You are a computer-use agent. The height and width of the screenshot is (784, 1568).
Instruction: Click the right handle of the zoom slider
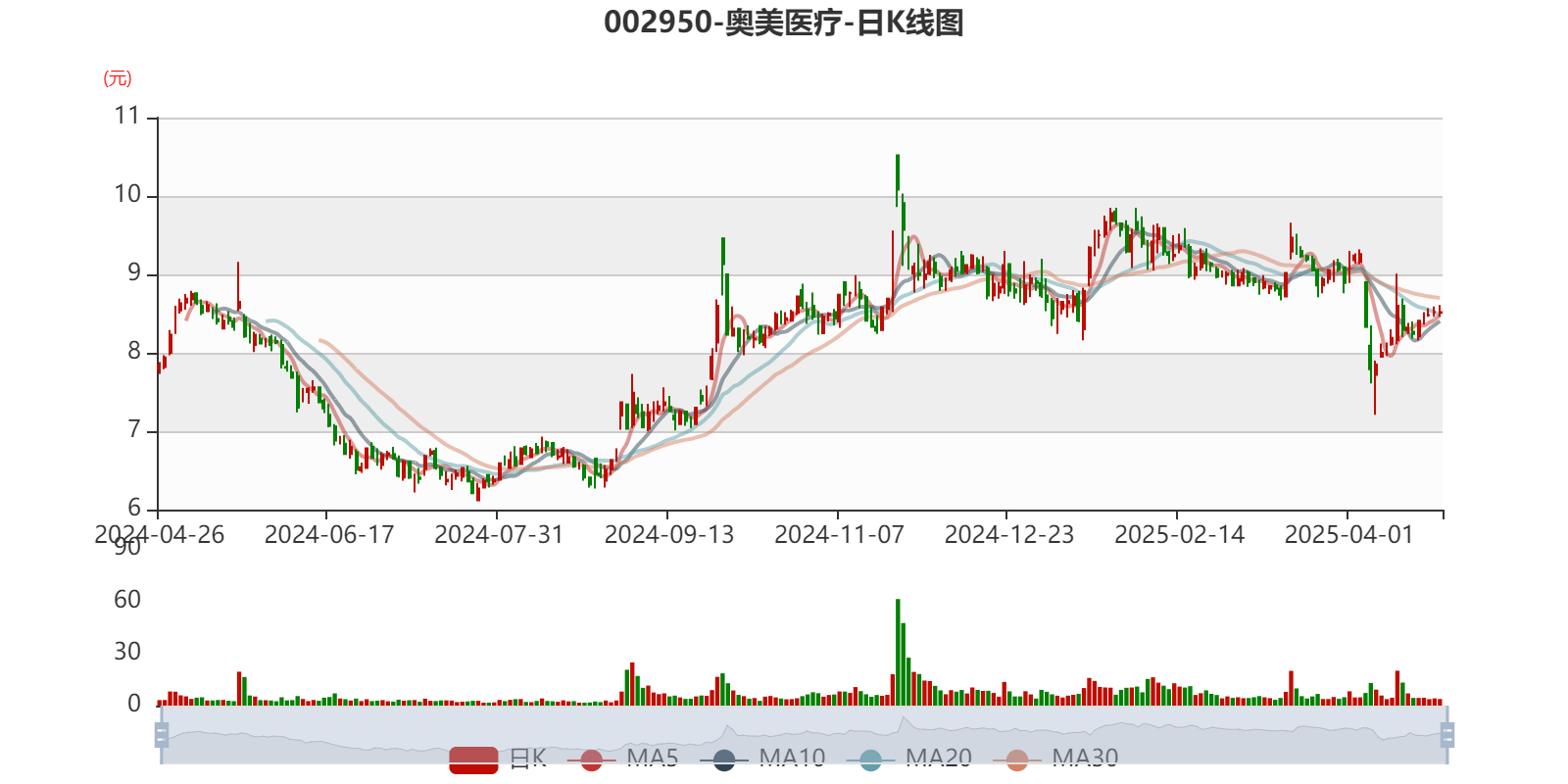tap(1447, 734)
